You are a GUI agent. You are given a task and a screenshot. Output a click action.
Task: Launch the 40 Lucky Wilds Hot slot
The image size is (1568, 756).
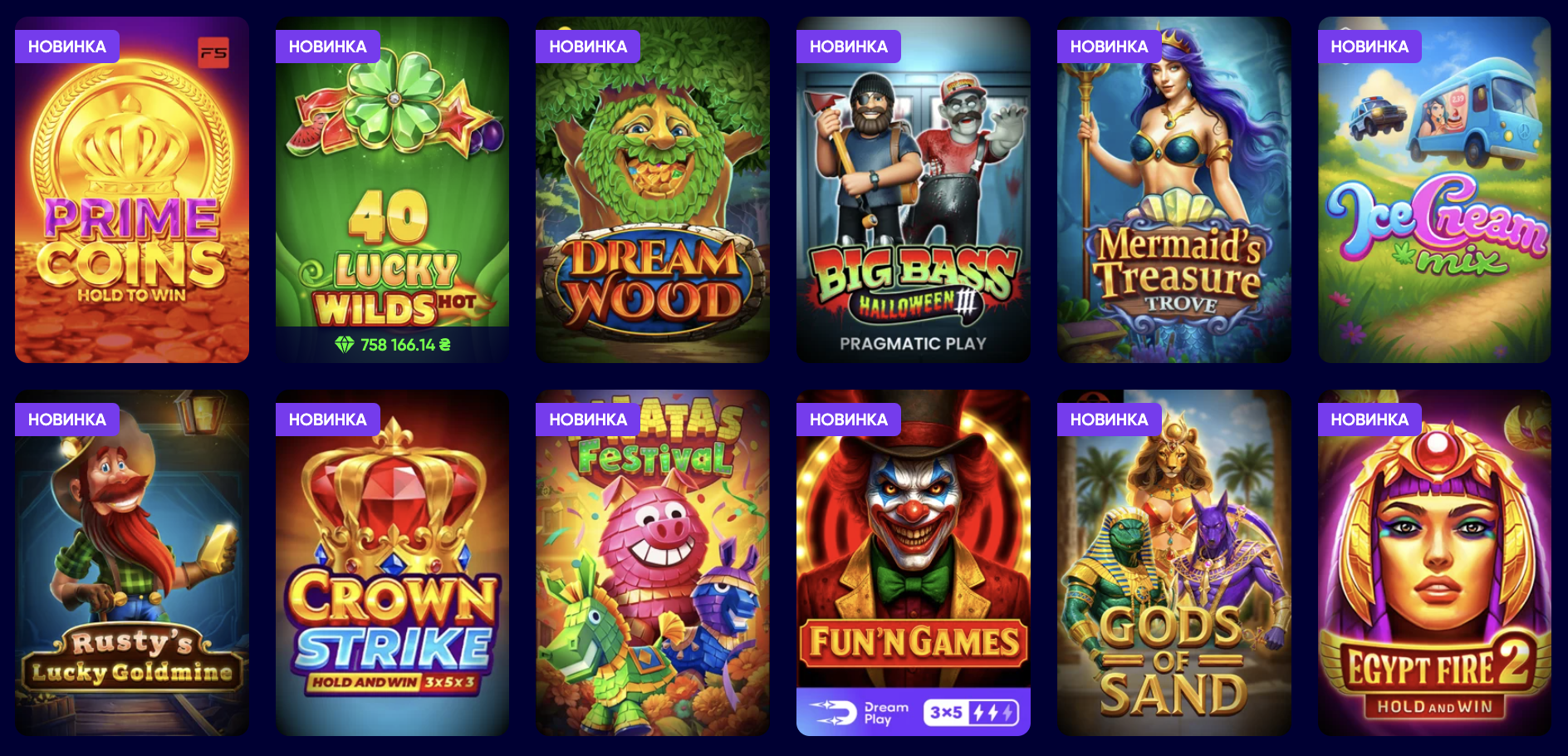pyautogui.click(x=392, y=189)
